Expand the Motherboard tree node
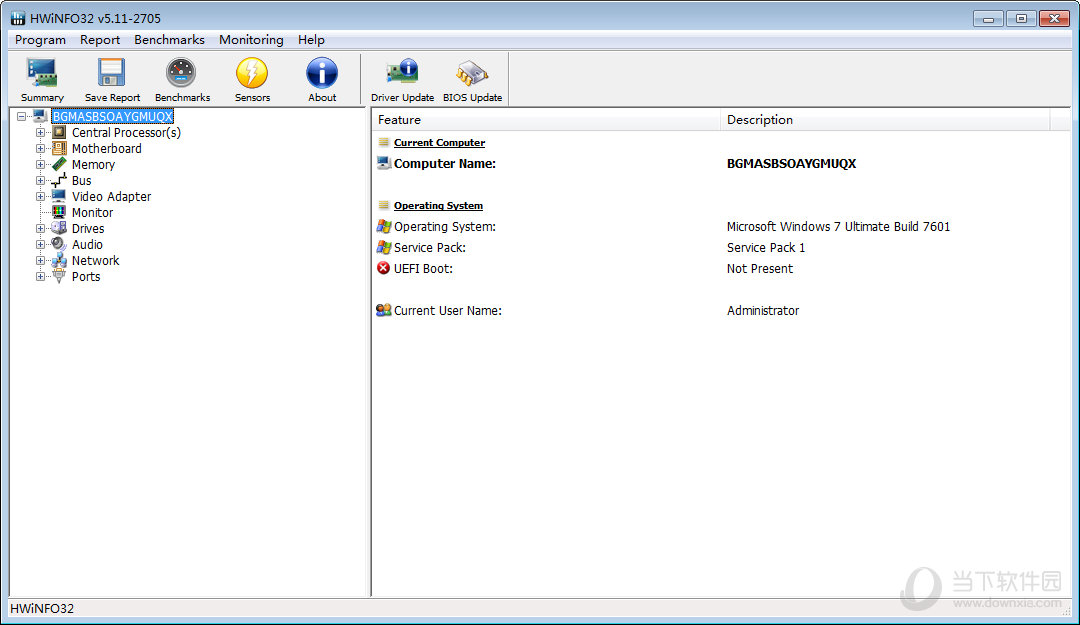The height and width of the screenshot is (625, 1080). pos(41,149)
